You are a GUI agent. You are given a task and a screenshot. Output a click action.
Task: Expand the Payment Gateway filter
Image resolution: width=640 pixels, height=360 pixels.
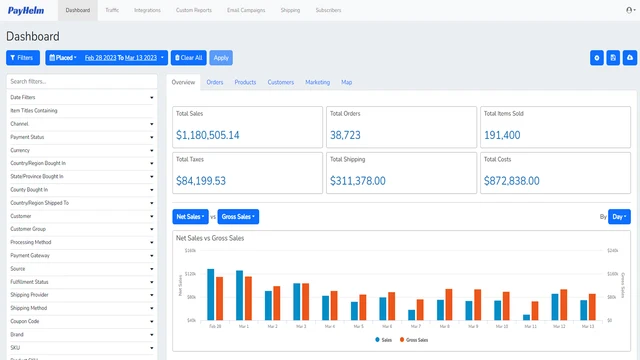[x=82, y=256]
